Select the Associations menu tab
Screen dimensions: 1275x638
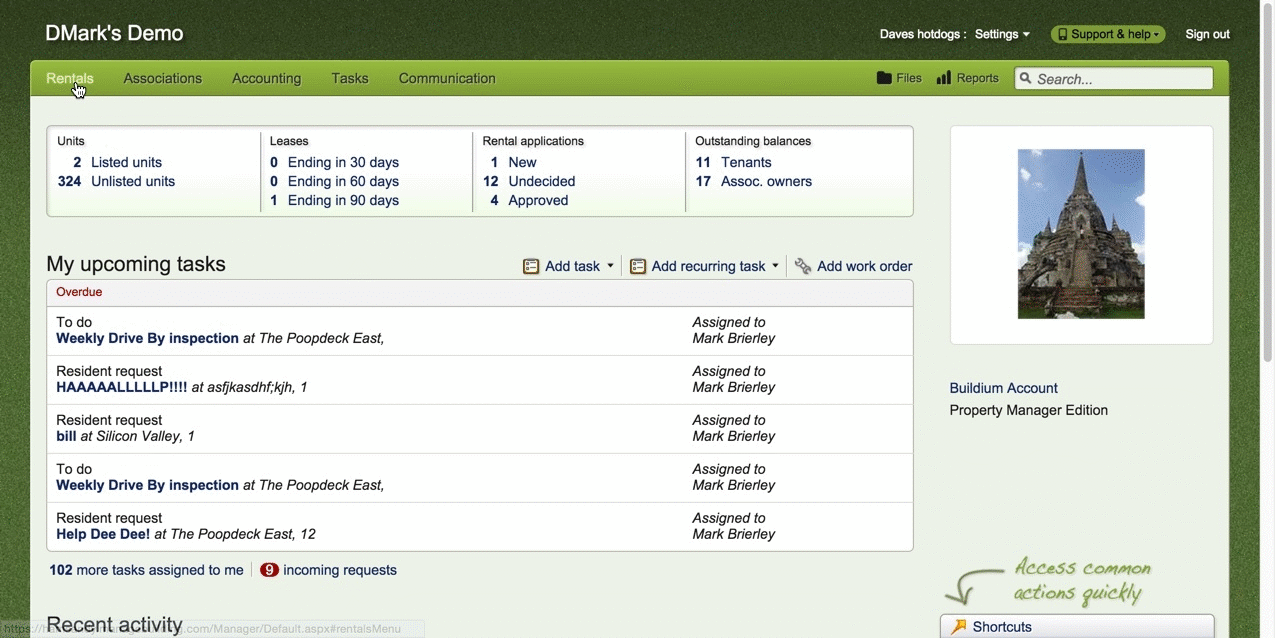click(162, 78)
